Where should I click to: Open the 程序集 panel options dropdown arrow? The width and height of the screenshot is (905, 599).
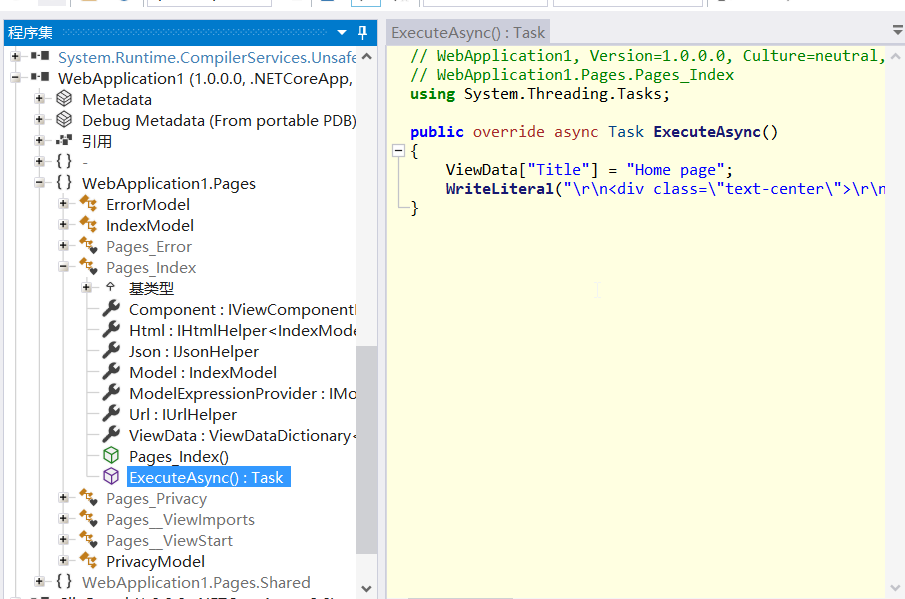(x=342, y=33)
